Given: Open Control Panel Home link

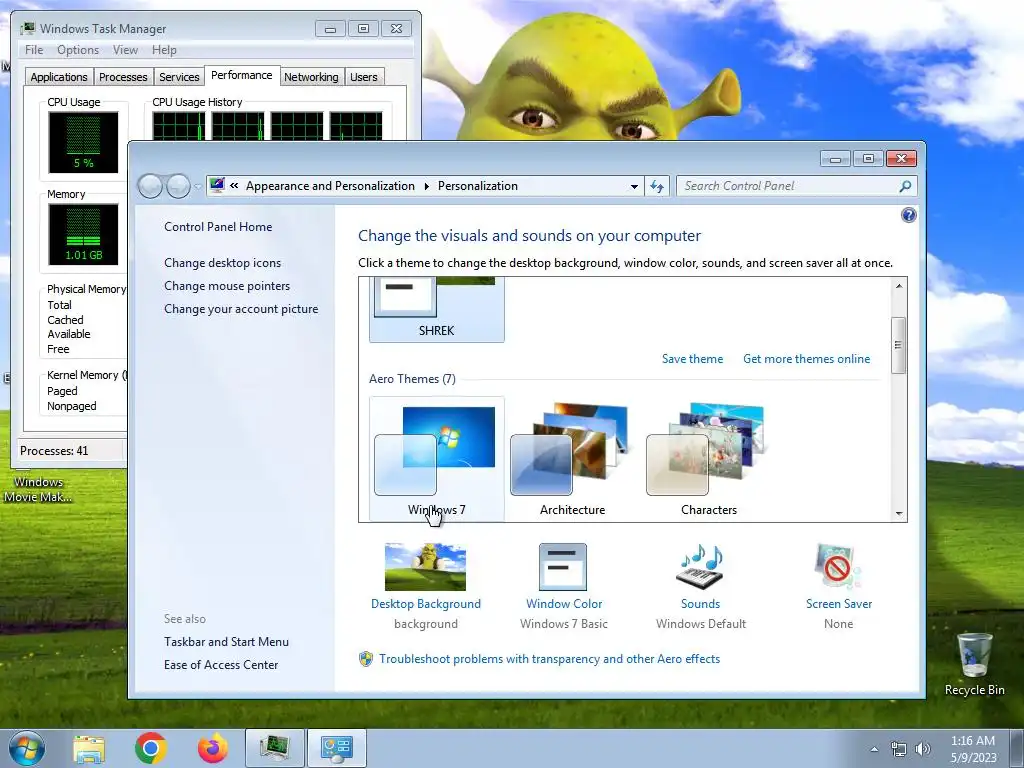Looking at the screenshot, I should coord(218,227).
